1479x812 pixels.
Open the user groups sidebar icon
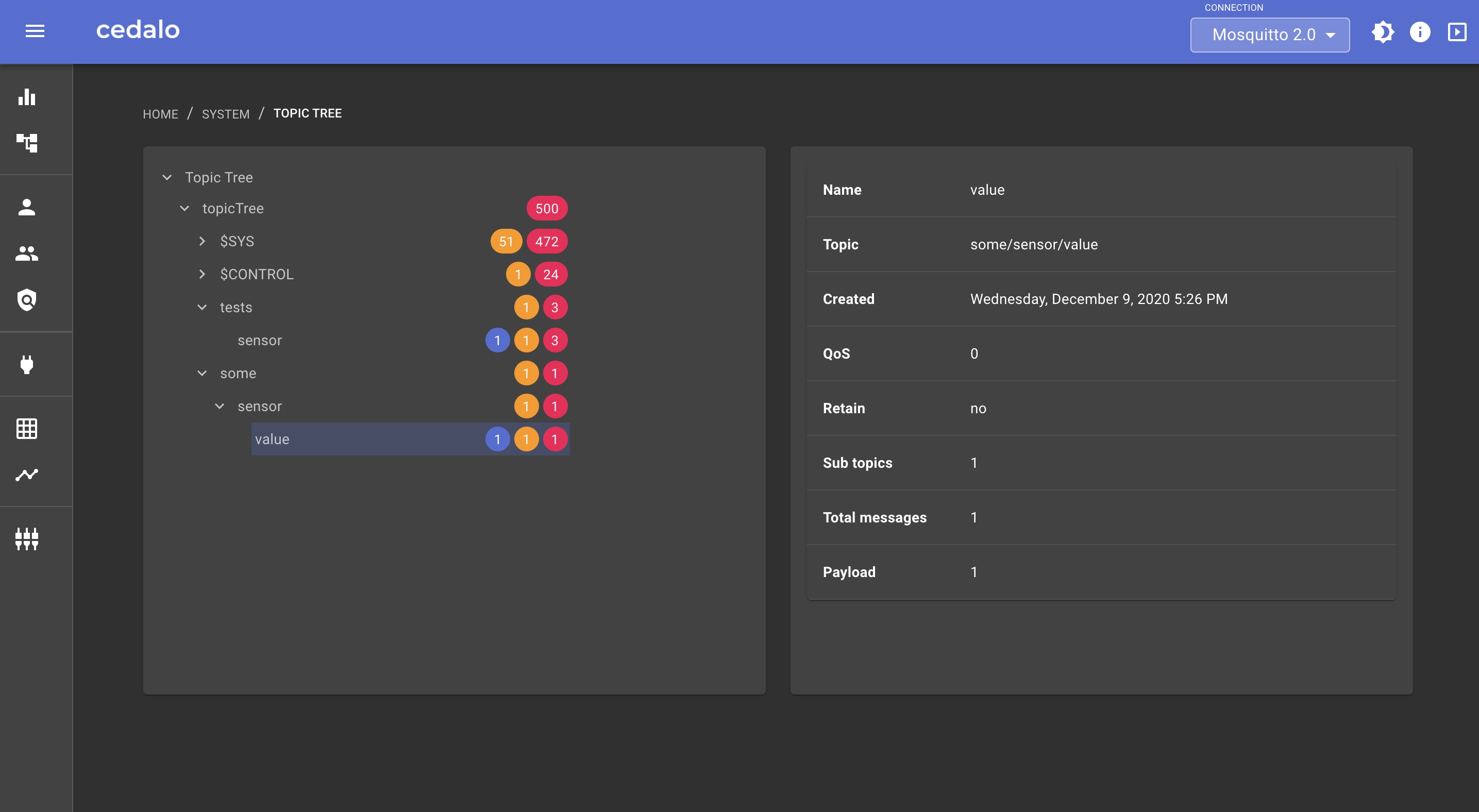click(x=27, y=253)
